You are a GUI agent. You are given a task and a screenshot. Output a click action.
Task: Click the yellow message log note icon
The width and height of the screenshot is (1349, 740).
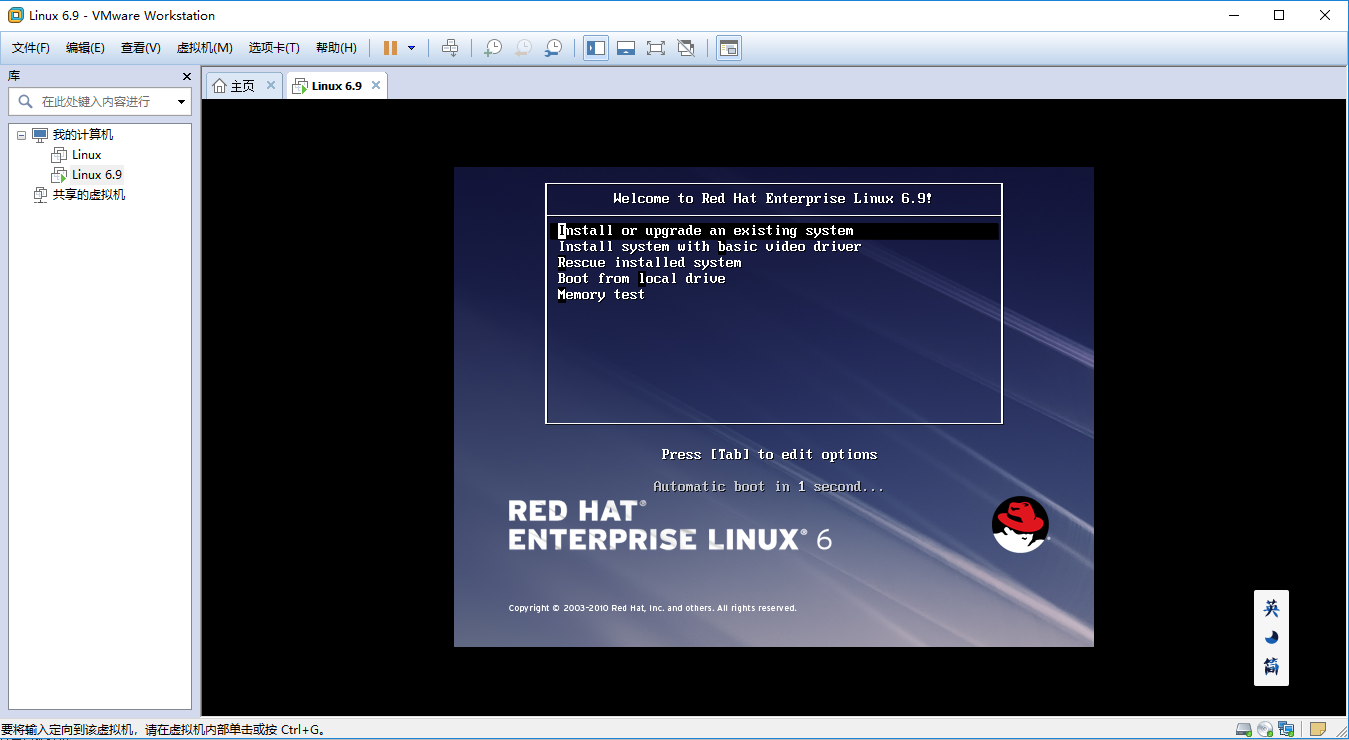1318,729
